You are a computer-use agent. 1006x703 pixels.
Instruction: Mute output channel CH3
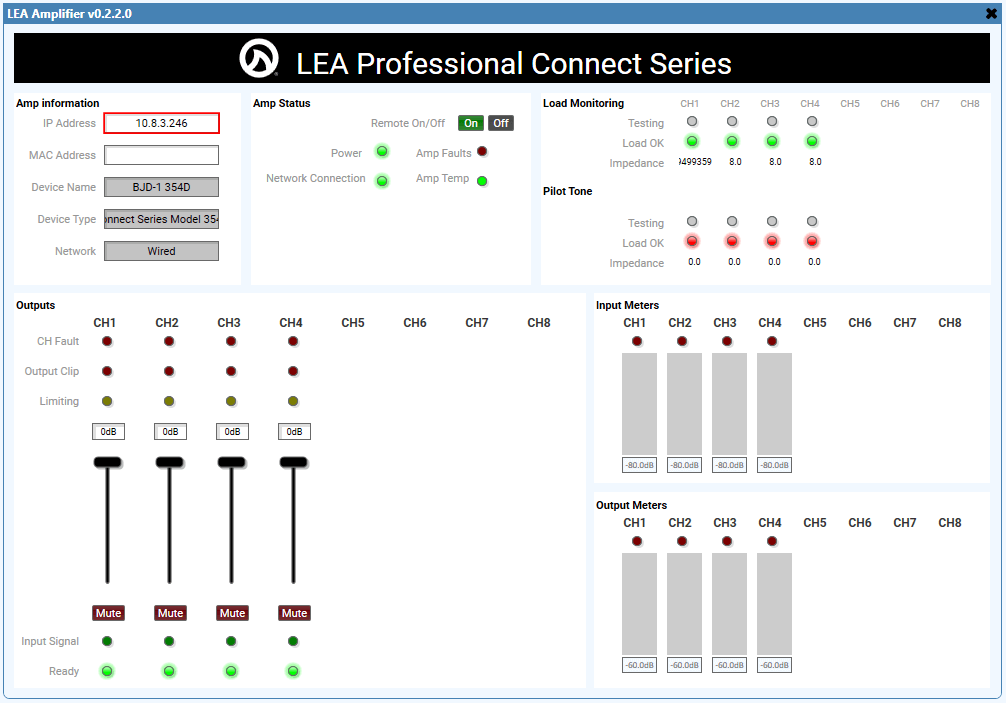[232, 613]
